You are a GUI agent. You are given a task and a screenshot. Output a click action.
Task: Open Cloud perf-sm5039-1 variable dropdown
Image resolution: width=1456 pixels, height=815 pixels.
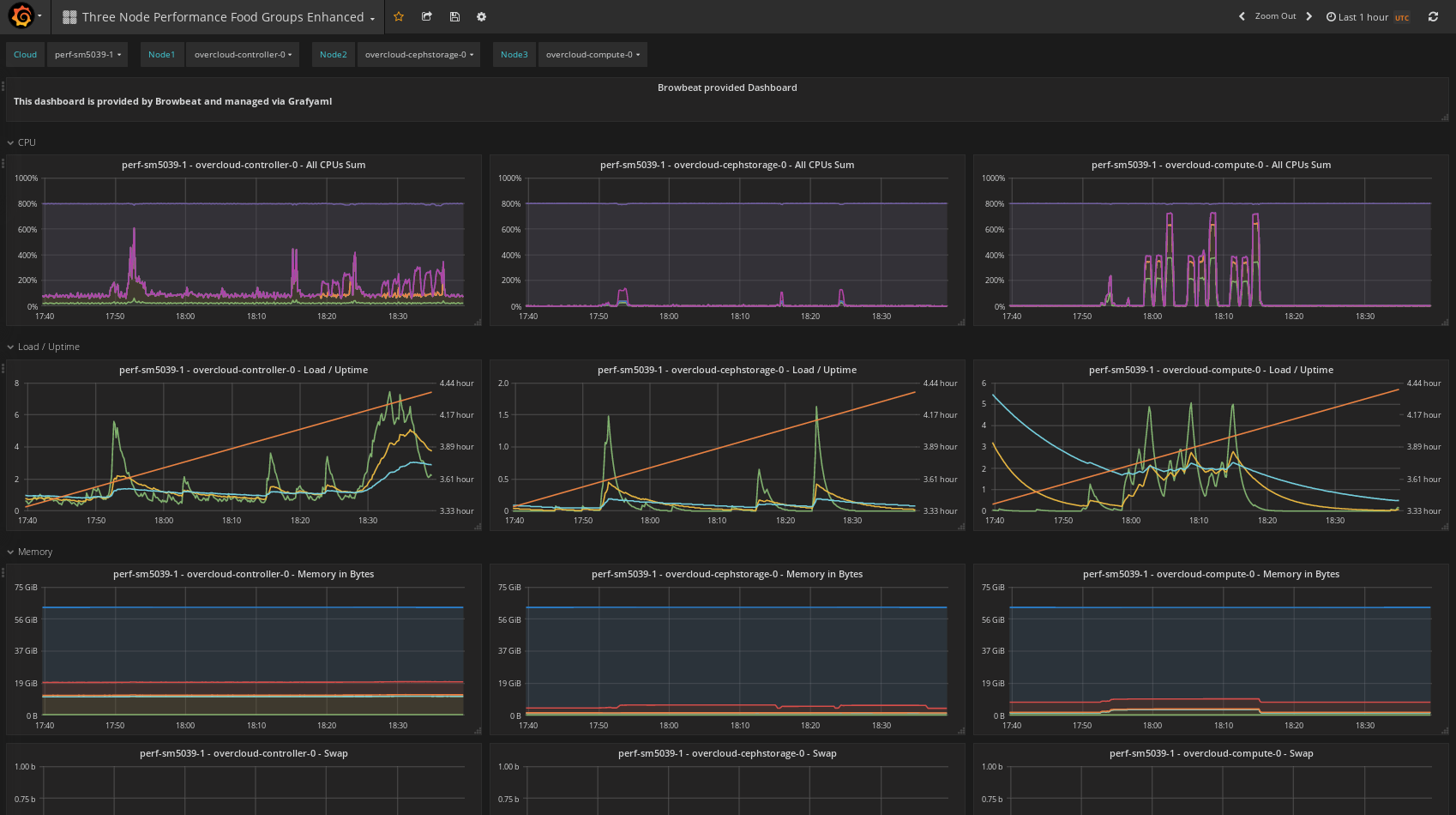click(87, 55)
